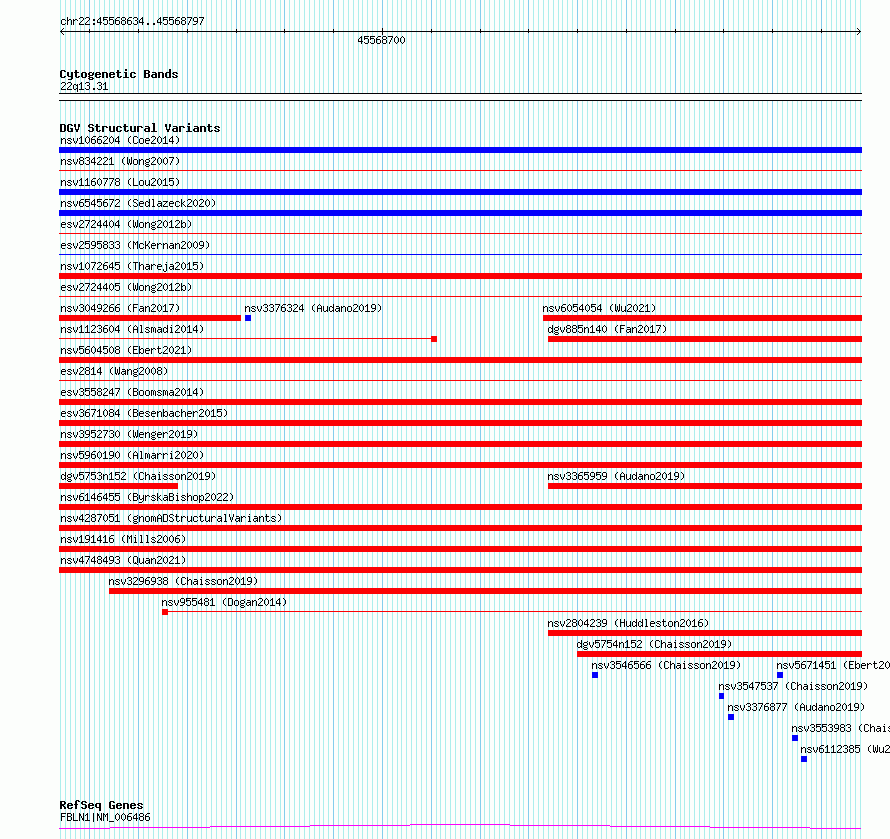
Task: Select the nsv3296938 (Chaisson2019) label
Action: (x=183, y=581)
